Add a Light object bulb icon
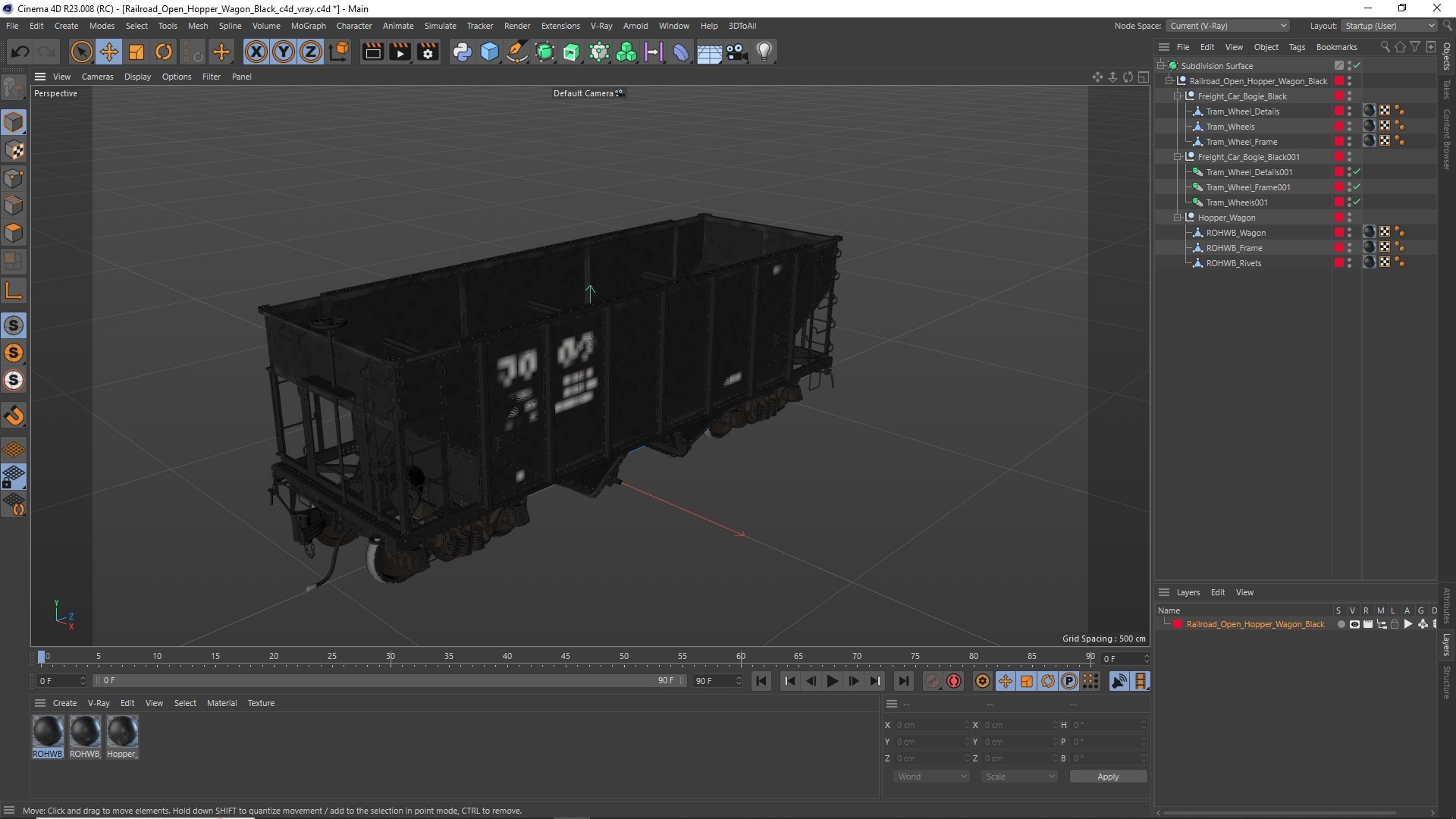 764,52
